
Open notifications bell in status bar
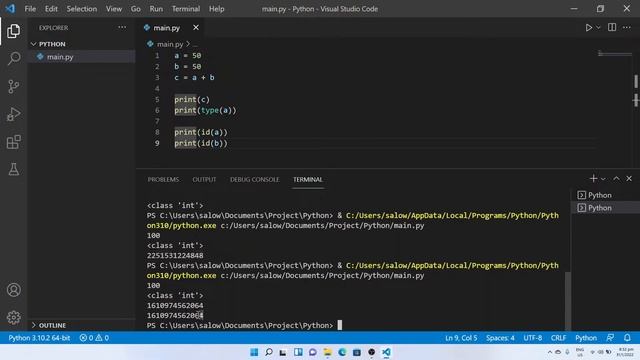tap(627, 338)
